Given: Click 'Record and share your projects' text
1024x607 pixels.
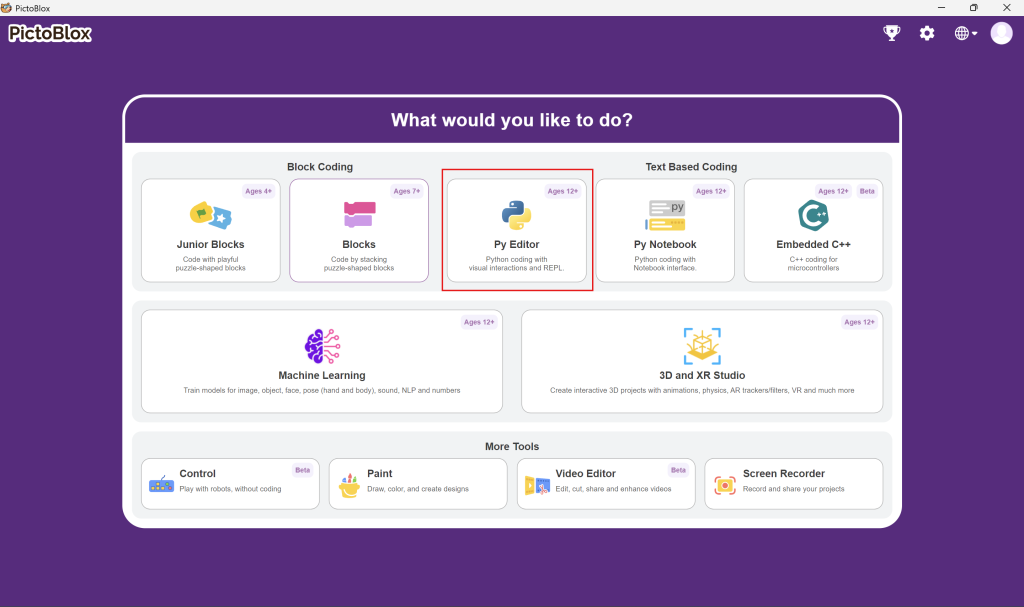Looking at the screenshot, I should (x=793, y=489).
